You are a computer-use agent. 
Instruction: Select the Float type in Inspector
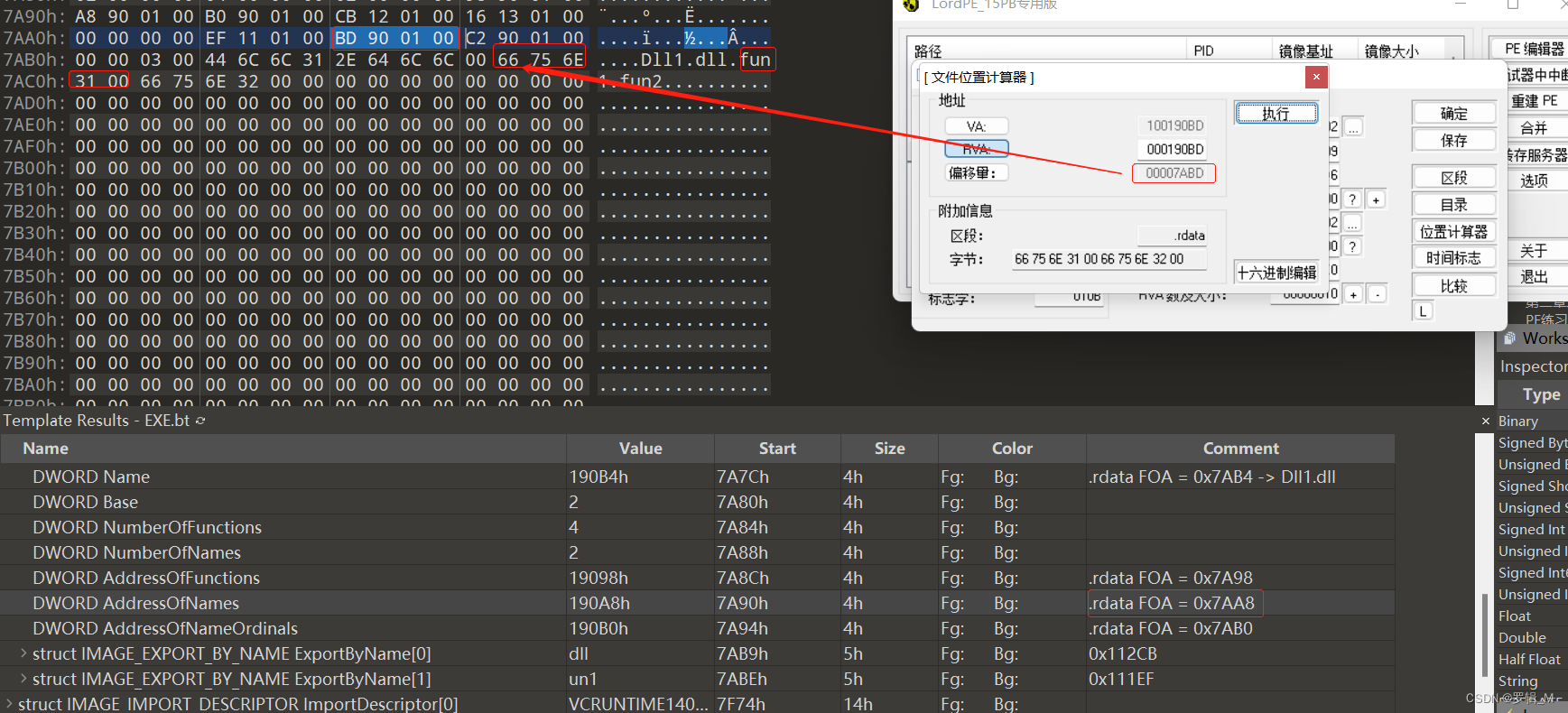point(1515,616)
